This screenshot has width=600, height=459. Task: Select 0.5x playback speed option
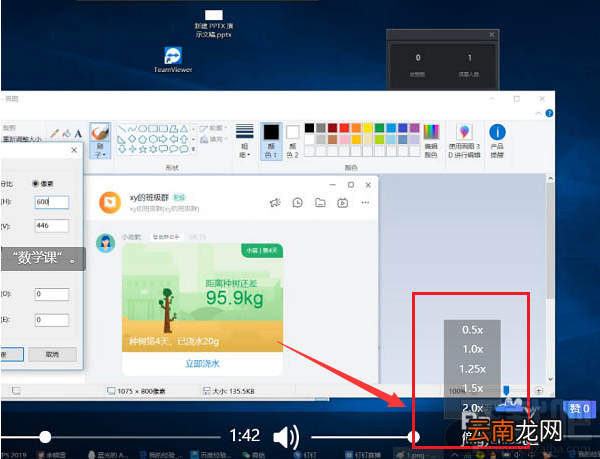coord(472,330)
